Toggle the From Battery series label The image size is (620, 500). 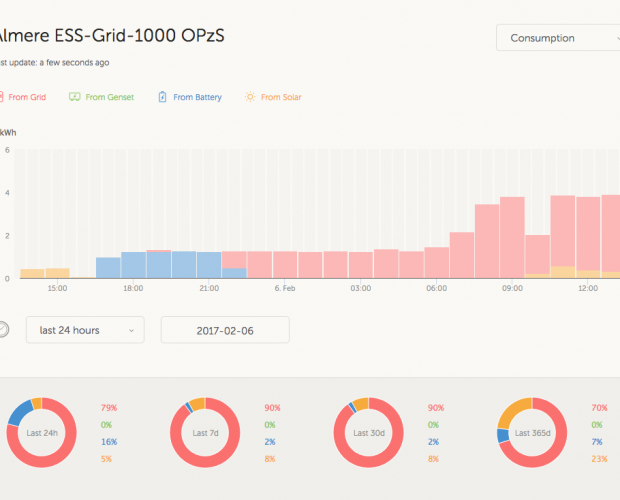click(197, 97)
